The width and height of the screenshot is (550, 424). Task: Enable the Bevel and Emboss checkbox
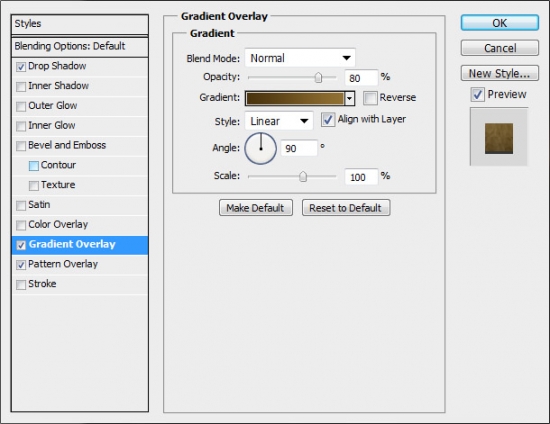(x=21, y=146)
